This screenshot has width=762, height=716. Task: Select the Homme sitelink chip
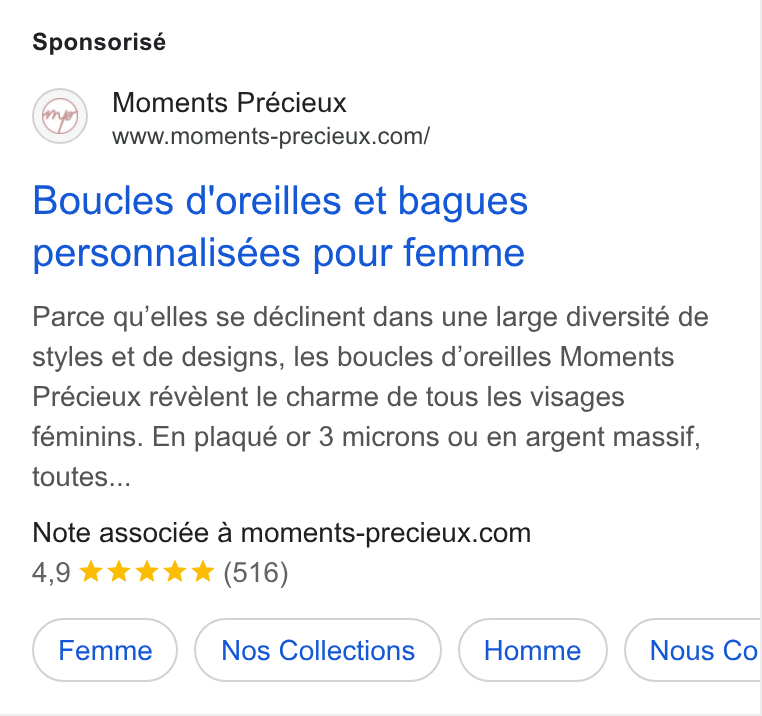click(x=533, y=650)
